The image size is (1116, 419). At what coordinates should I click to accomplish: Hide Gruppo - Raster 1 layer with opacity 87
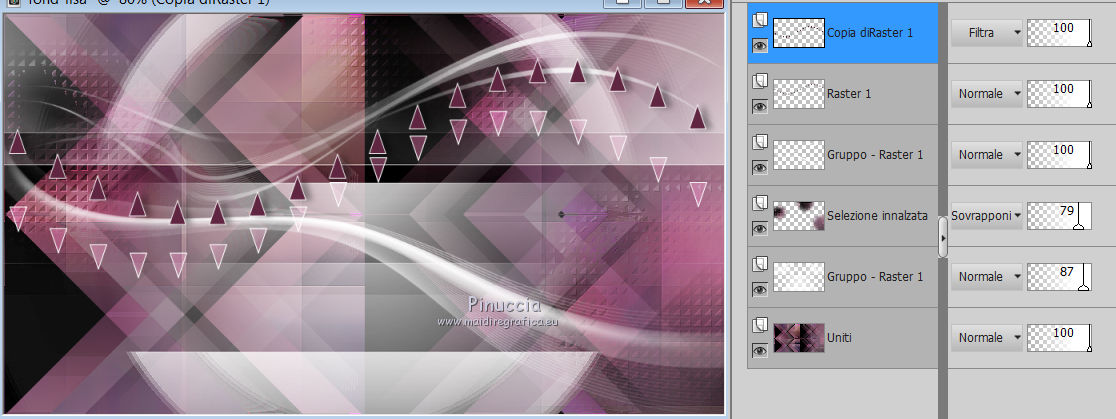tap(760, 290)
